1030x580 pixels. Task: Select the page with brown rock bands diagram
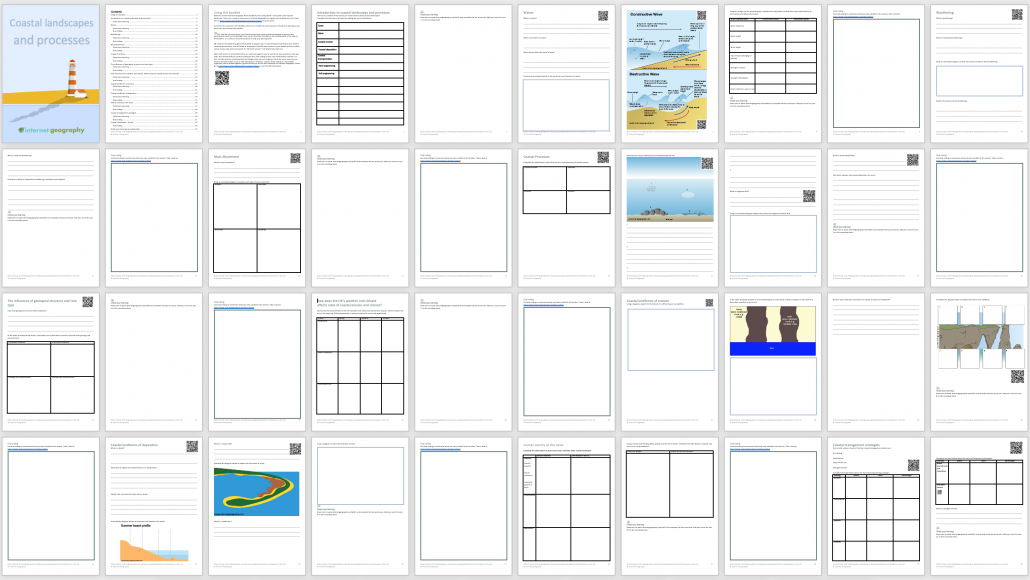772,362
